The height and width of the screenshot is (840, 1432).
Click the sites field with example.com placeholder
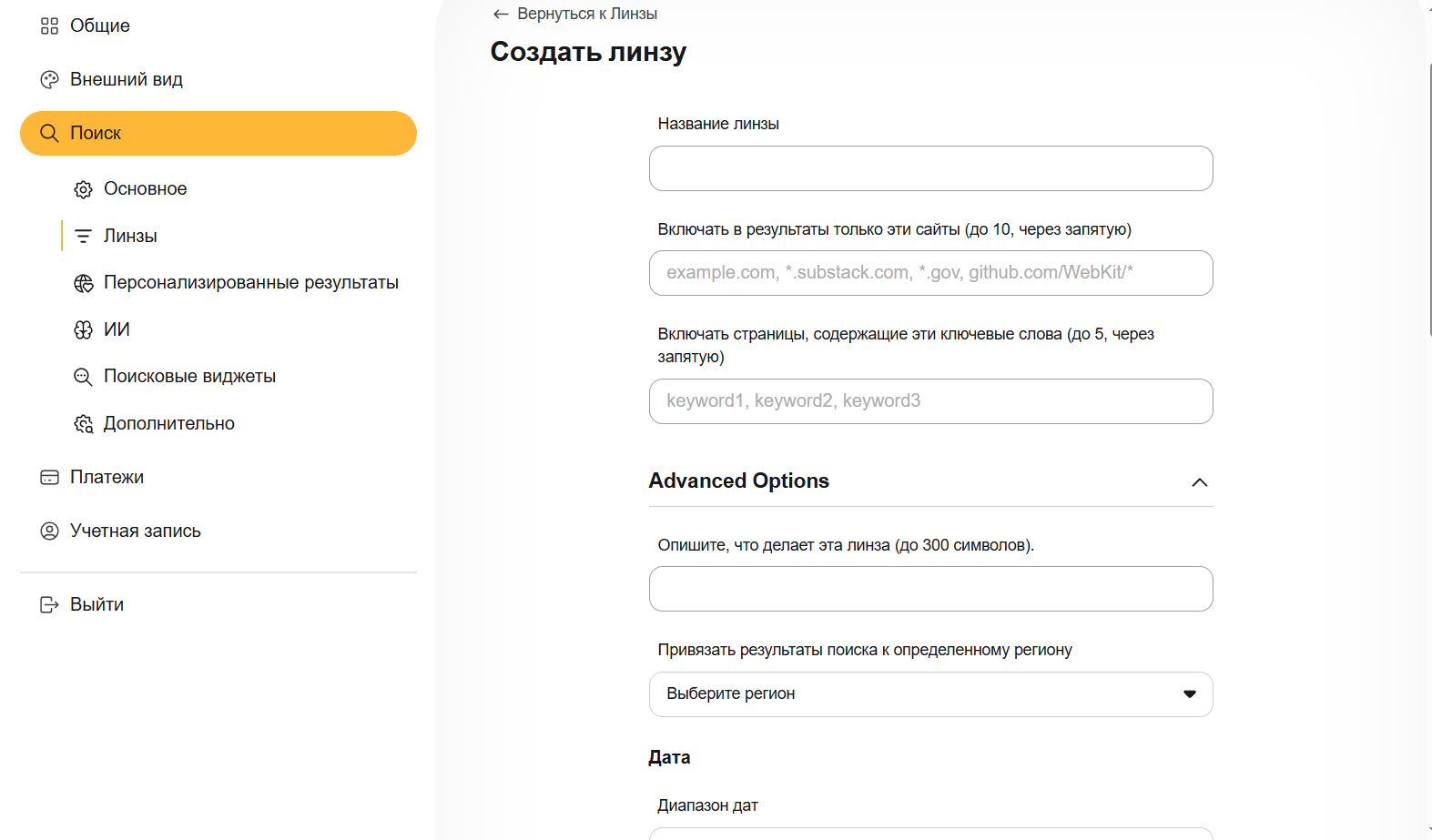tap(930, 273)
